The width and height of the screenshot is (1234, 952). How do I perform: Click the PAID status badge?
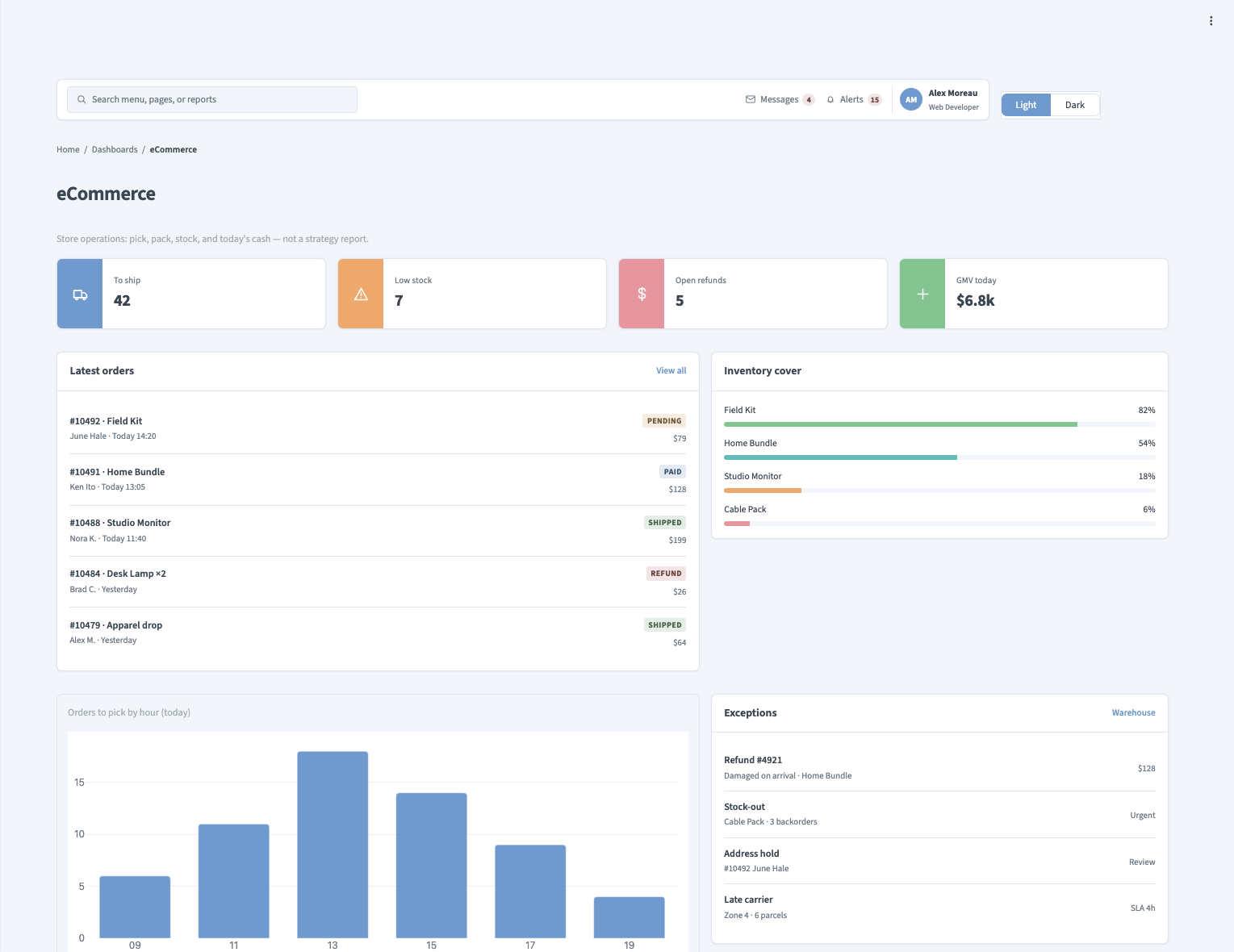673,472
